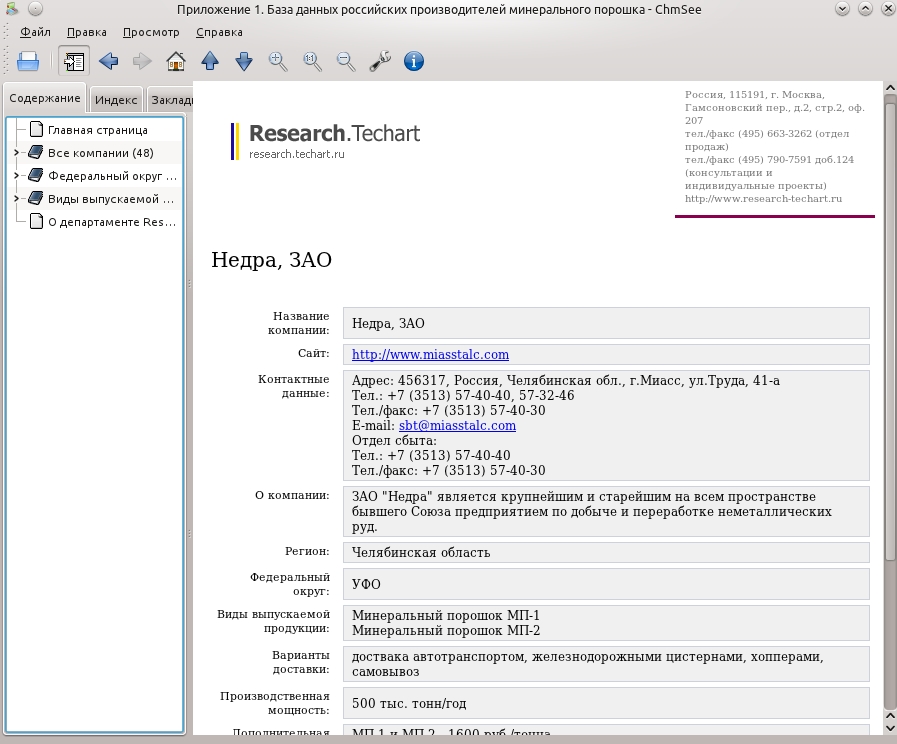Open the Файл menu
Viewport: 897px width, 744px height.
pyautogui.click(x=35, y=32)
